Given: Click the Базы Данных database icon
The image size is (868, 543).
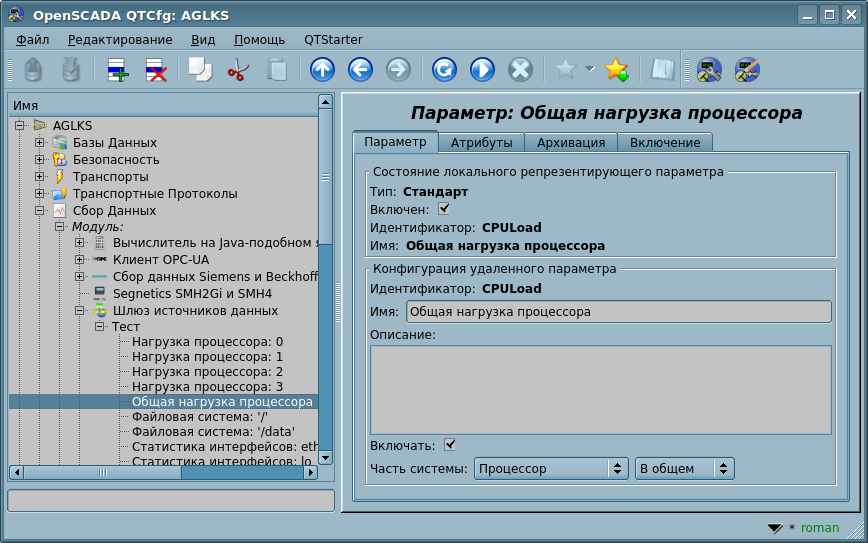Looking at the screenshot, I should [60, 143].
